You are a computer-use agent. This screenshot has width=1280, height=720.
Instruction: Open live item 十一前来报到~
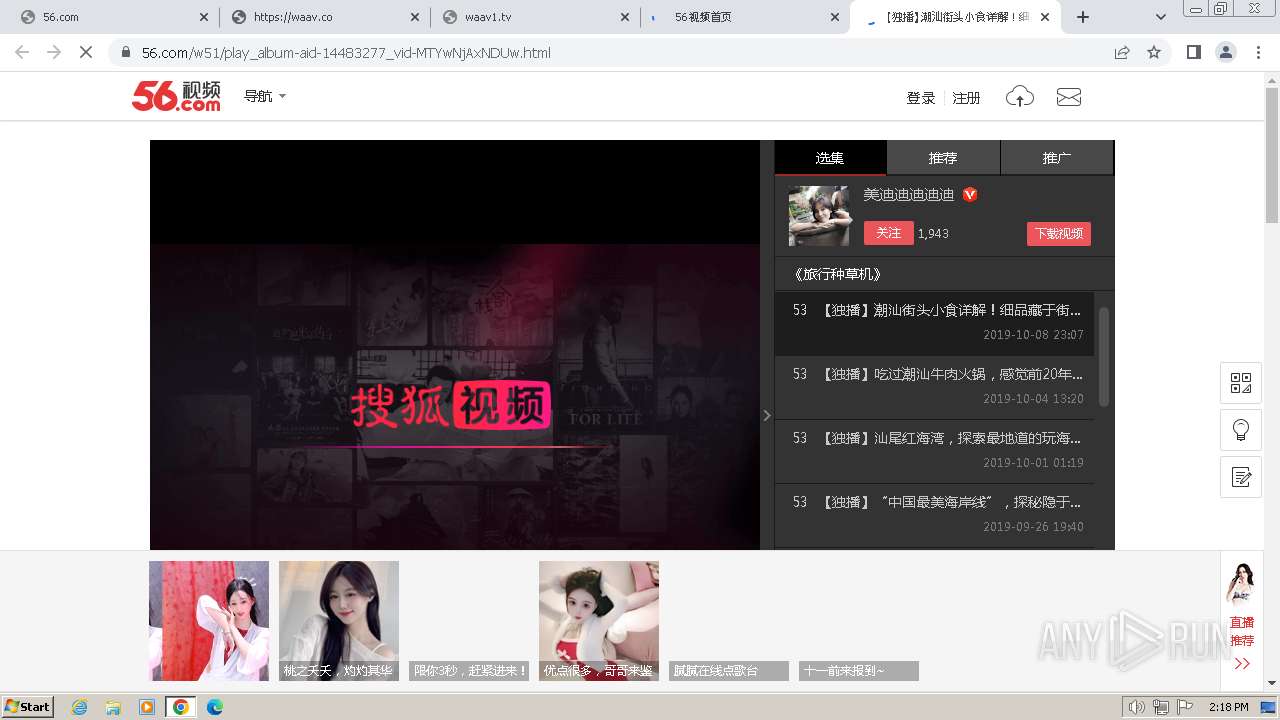(x=859, y=671)
